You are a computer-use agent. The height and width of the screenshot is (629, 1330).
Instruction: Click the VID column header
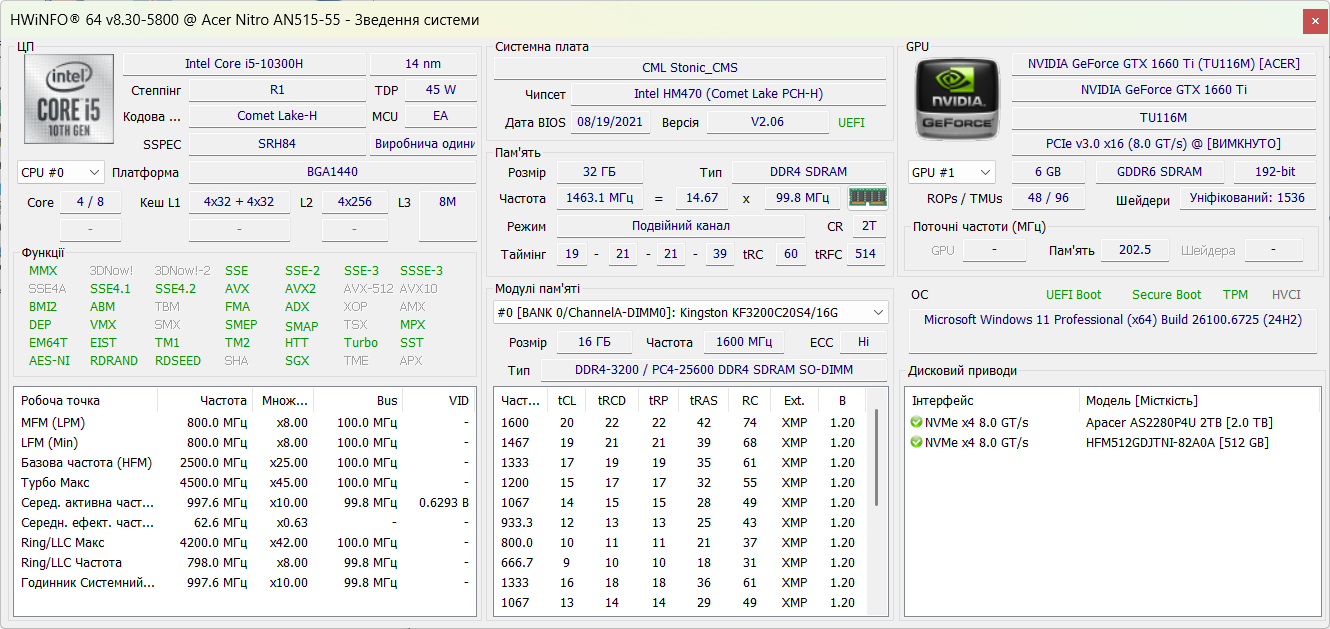458,401
